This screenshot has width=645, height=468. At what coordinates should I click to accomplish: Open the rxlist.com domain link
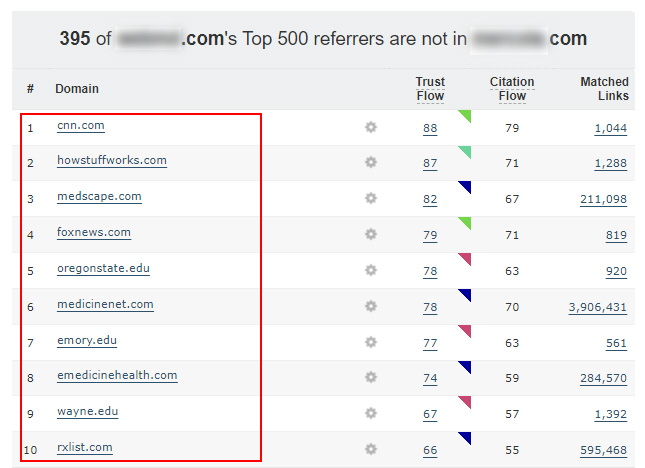coord(84,447)
